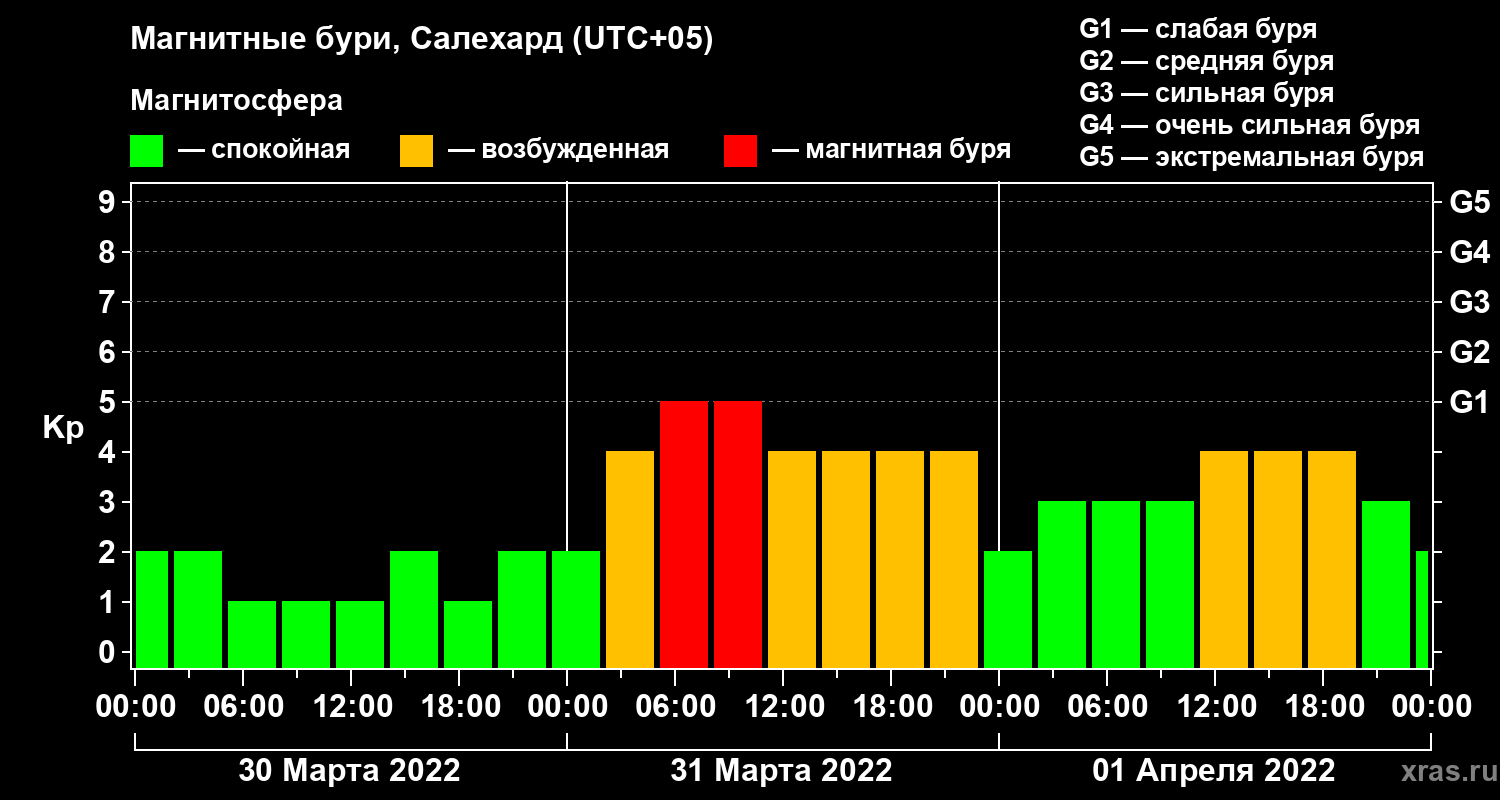Click the '30 Марта 2022' date label
The height and width of the screenshot is (800, 1500).
[x=350, y=771]
